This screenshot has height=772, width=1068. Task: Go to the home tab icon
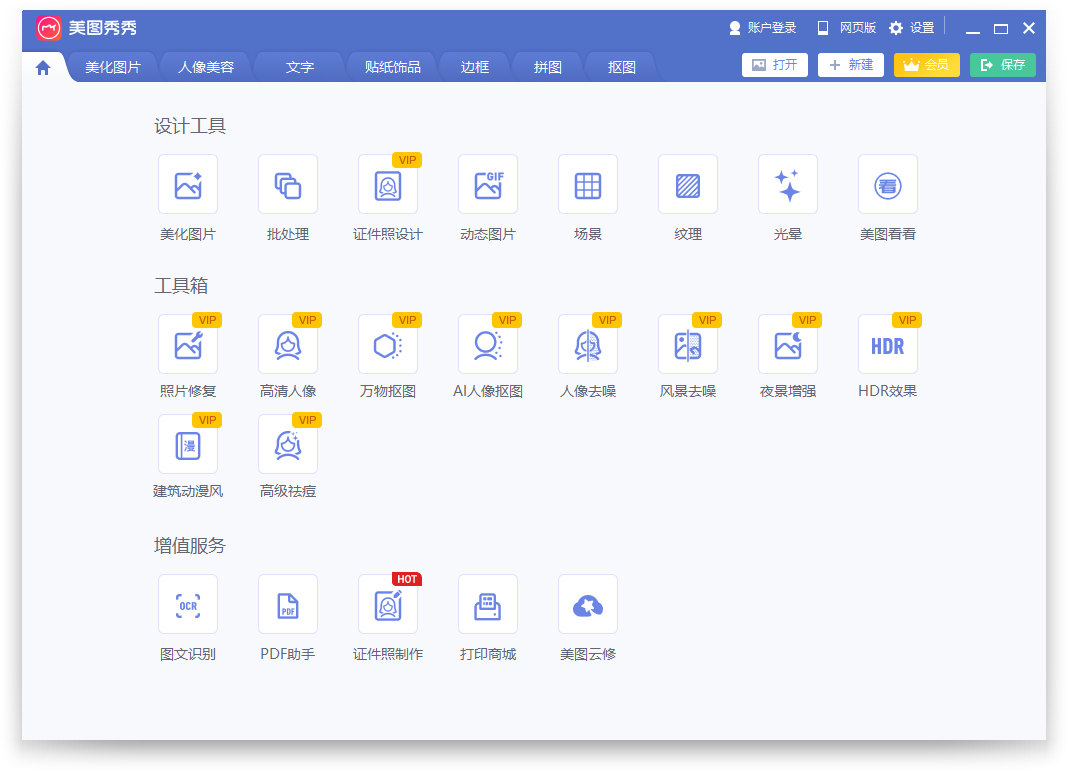point(43,67)
